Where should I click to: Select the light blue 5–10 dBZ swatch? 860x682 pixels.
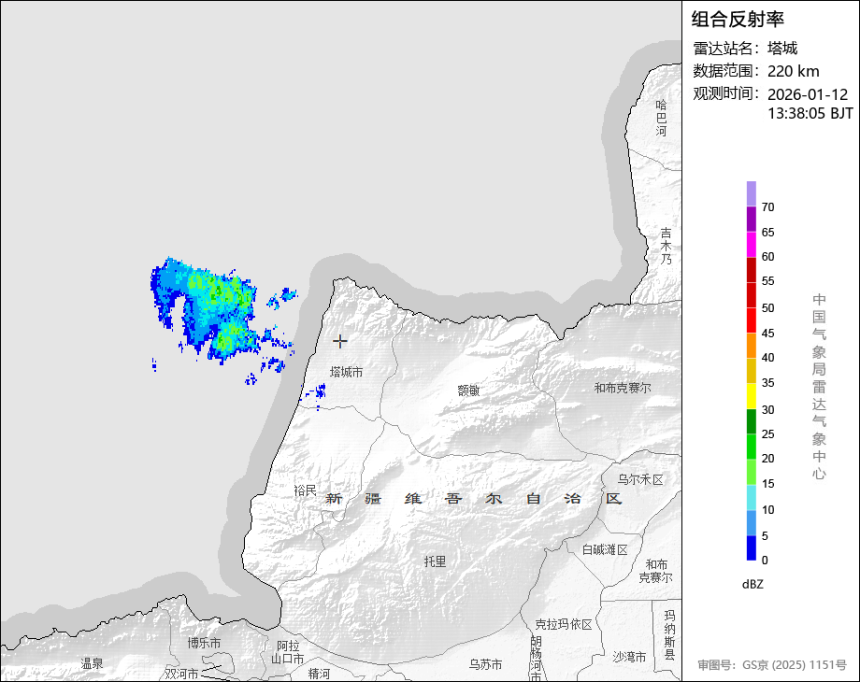point(751,522)
